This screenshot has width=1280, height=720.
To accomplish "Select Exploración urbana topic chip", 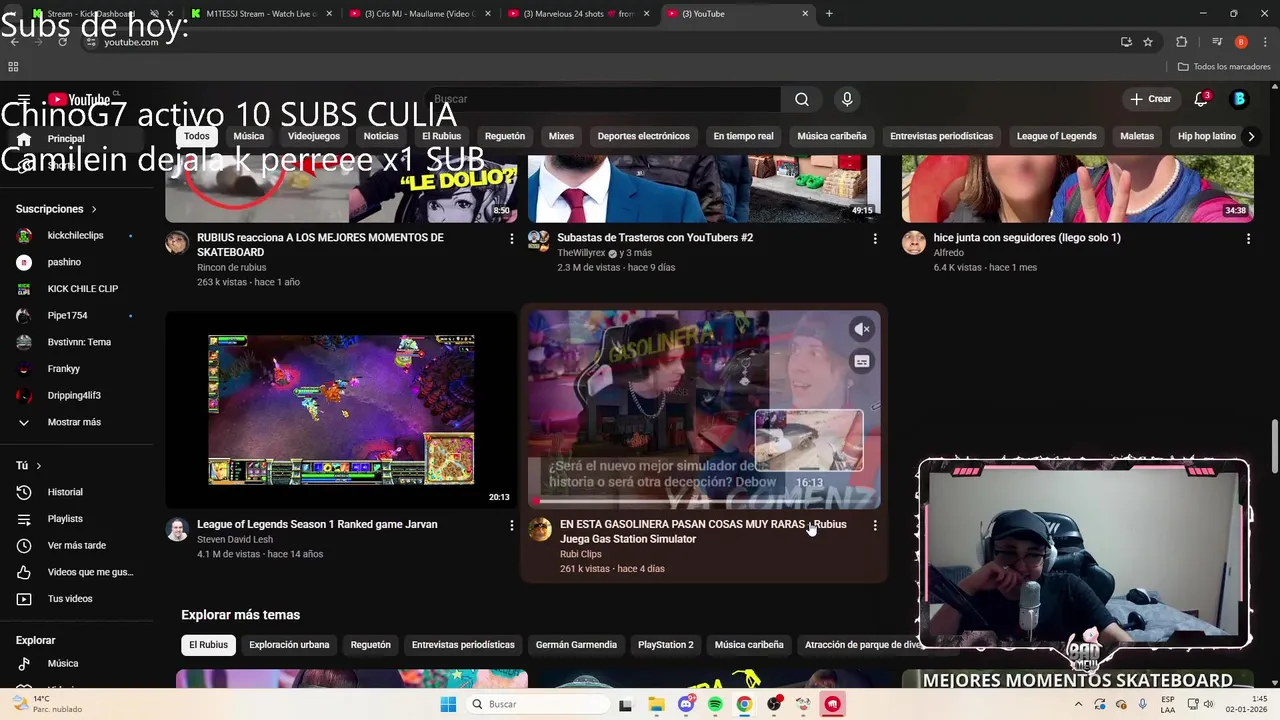I will 289,645.
